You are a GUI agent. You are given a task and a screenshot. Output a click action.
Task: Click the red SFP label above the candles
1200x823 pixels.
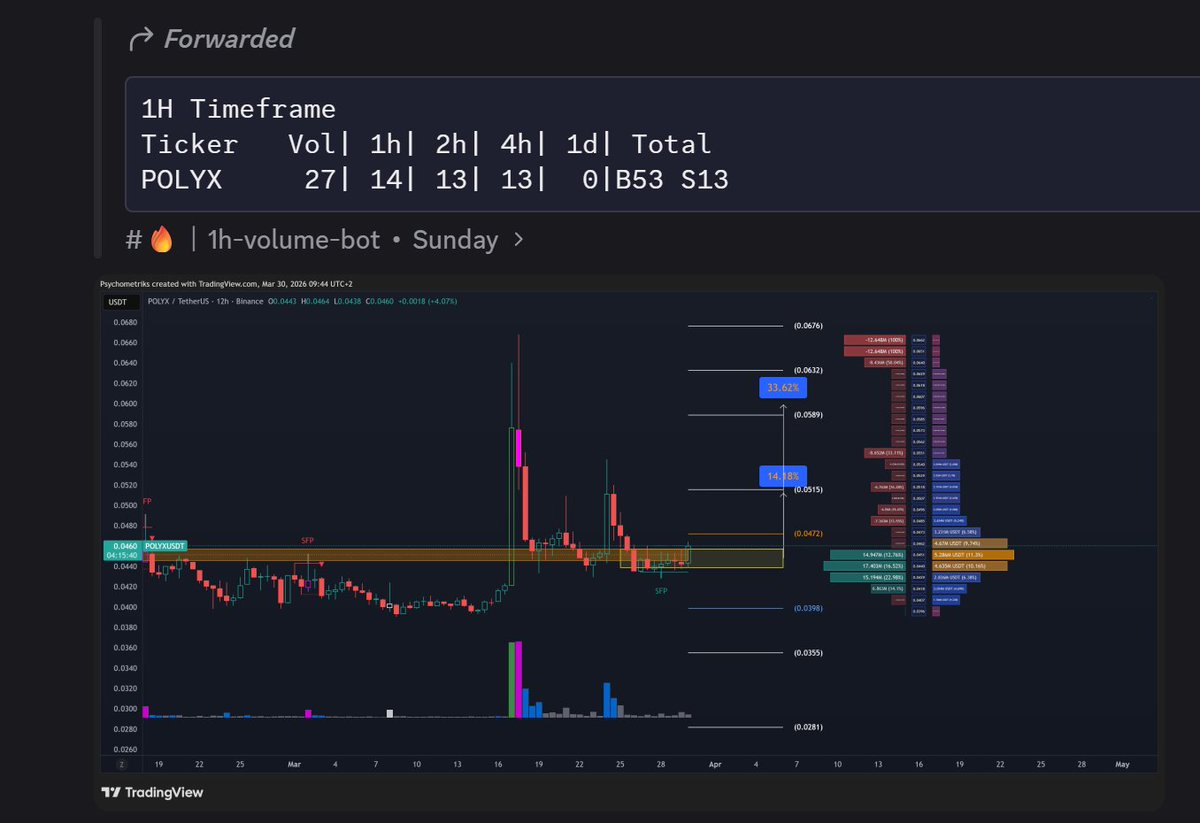[308, 540]
